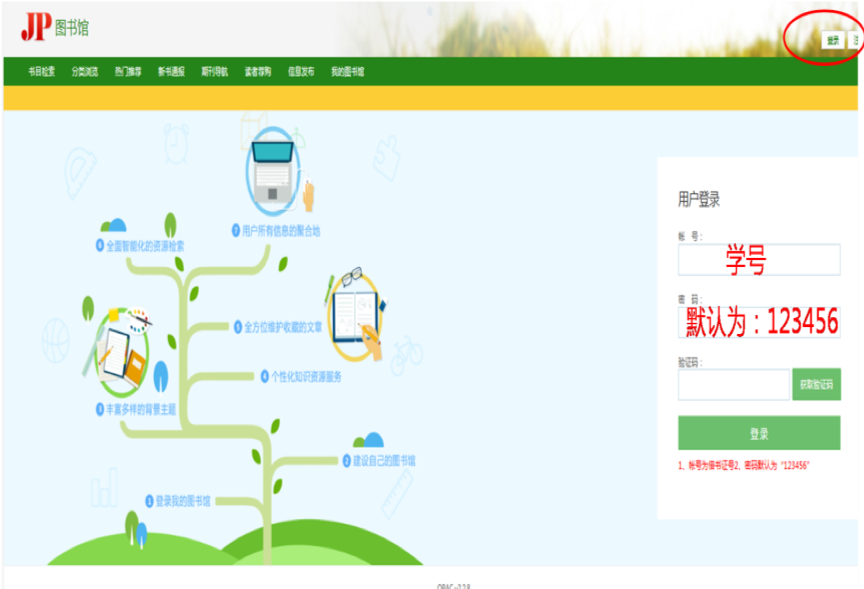The width and height of the screenshot is (864, 589).
Task: Click the 登录我的图书馆 label
Action: [x=178, y=501]
